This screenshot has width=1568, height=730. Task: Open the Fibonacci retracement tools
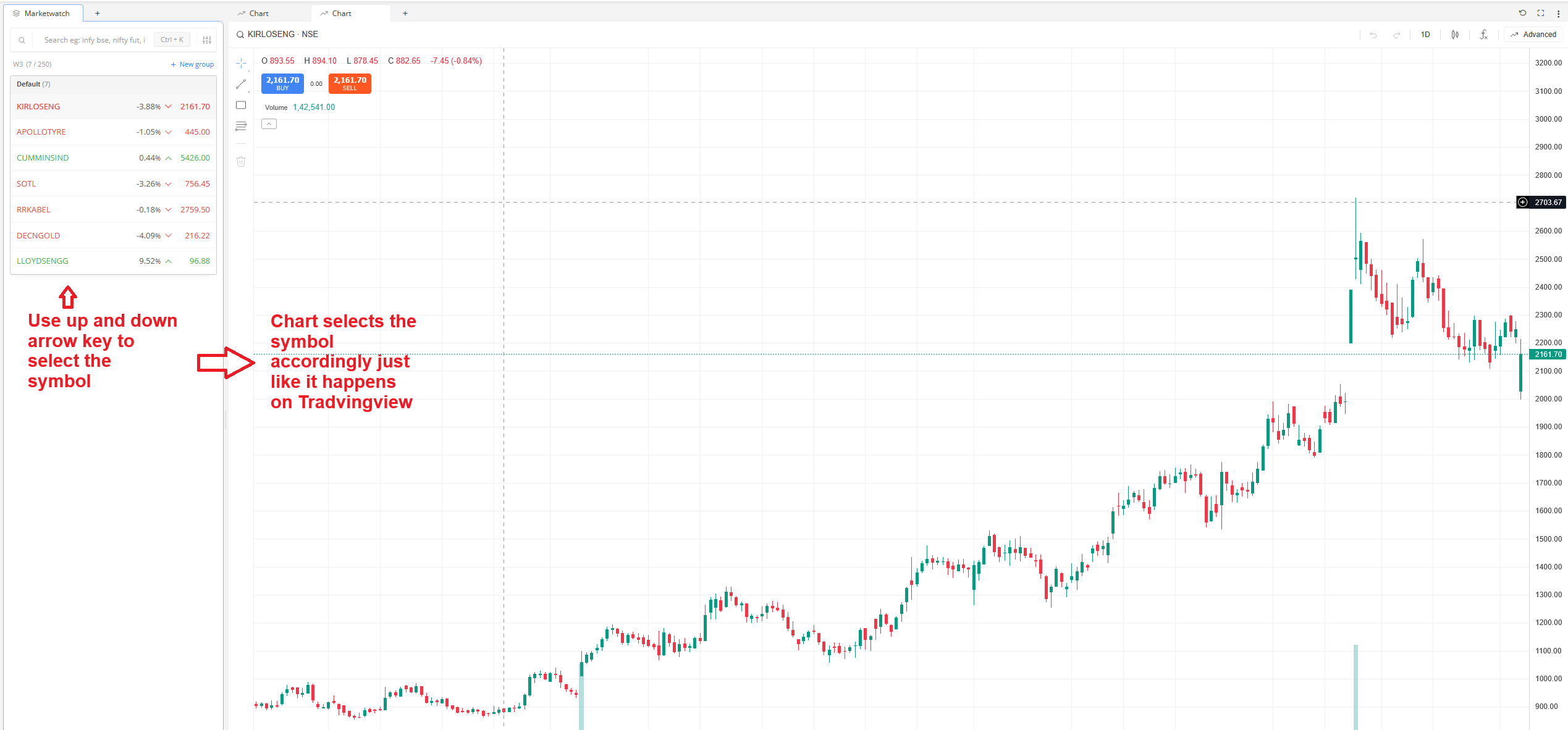[x=241, y=126]
